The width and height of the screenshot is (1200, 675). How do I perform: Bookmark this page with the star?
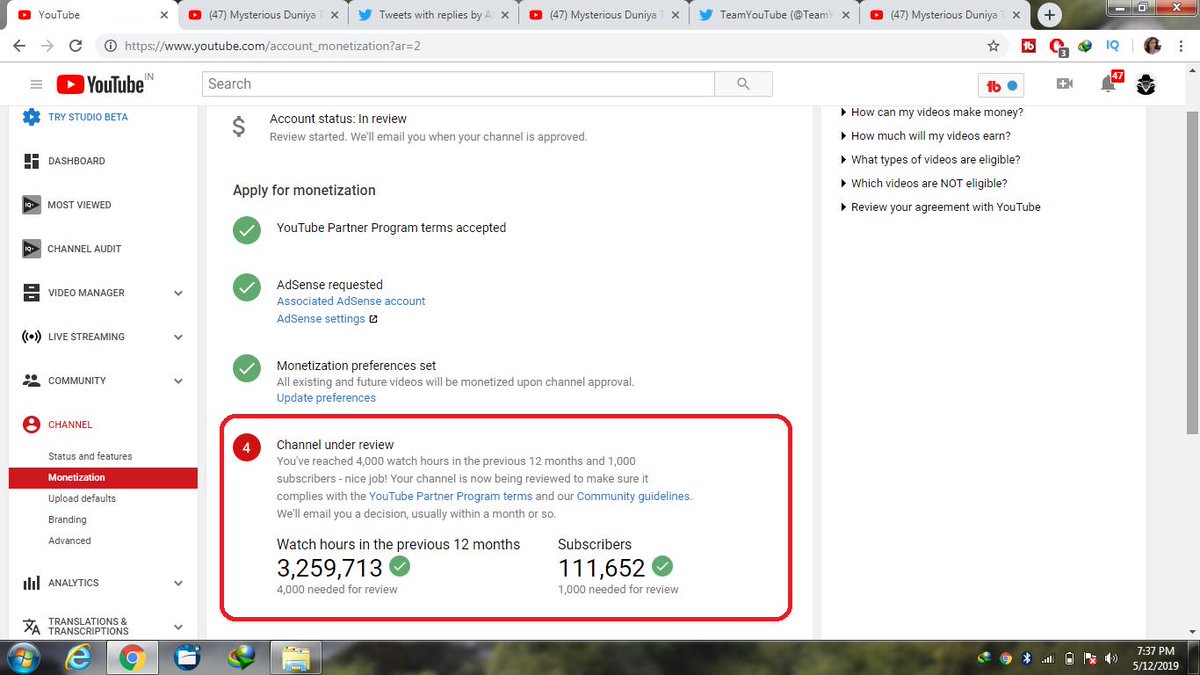993,46
